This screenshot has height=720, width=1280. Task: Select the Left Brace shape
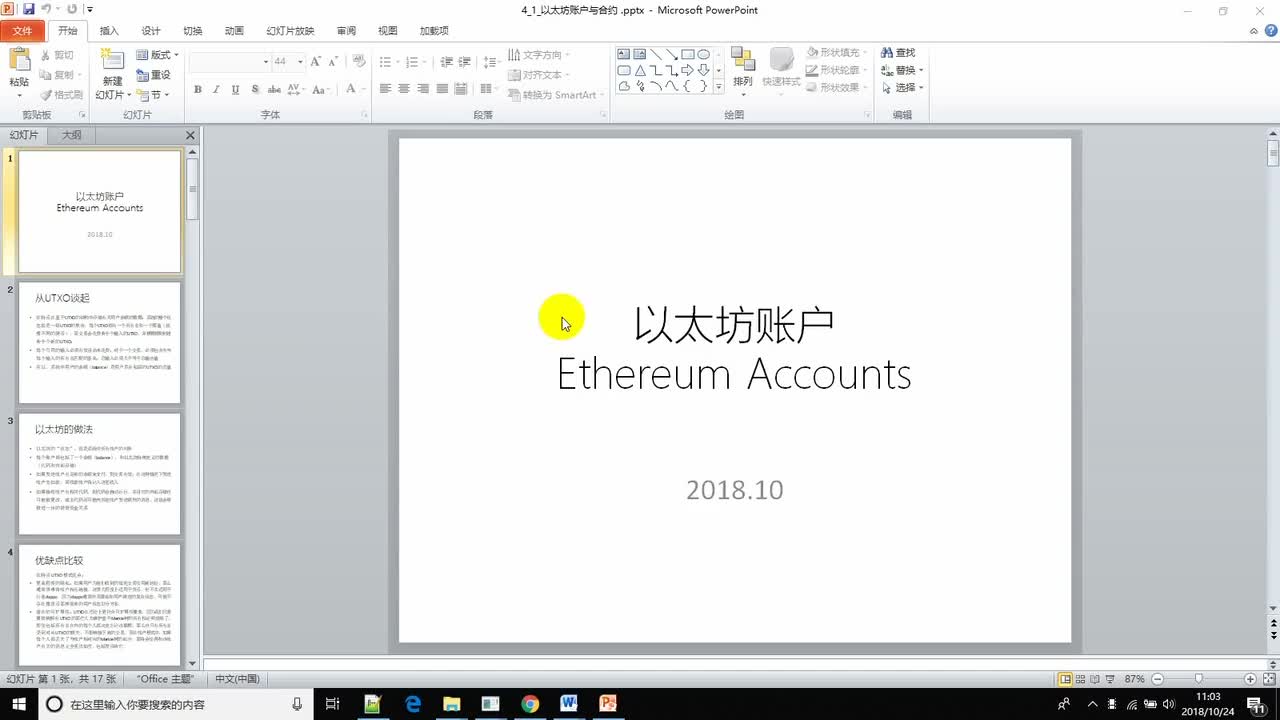click(x=688, y=86)
